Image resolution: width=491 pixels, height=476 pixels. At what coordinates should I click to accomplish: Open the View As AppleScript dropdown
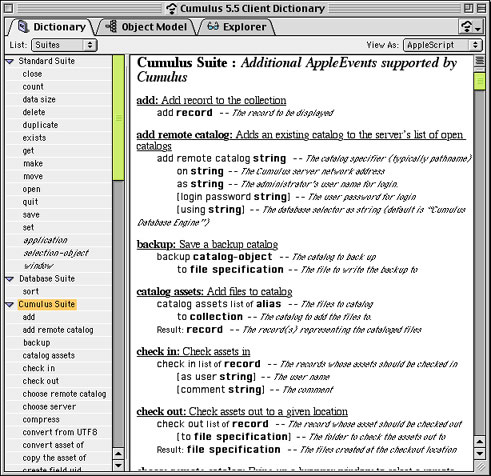tap(443, 45)
